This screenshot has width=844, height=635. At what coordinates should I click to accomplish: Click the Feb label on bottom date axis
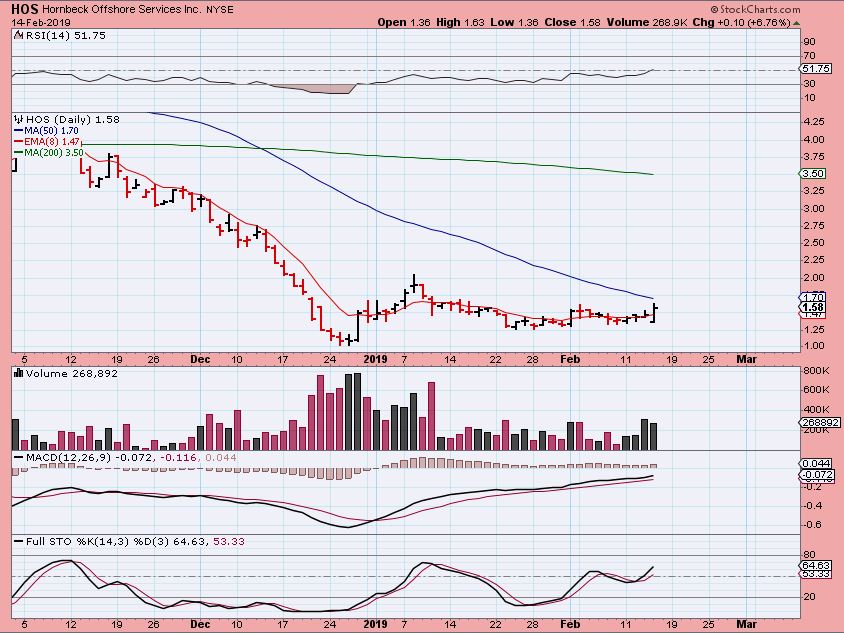(x=570, y=624)
